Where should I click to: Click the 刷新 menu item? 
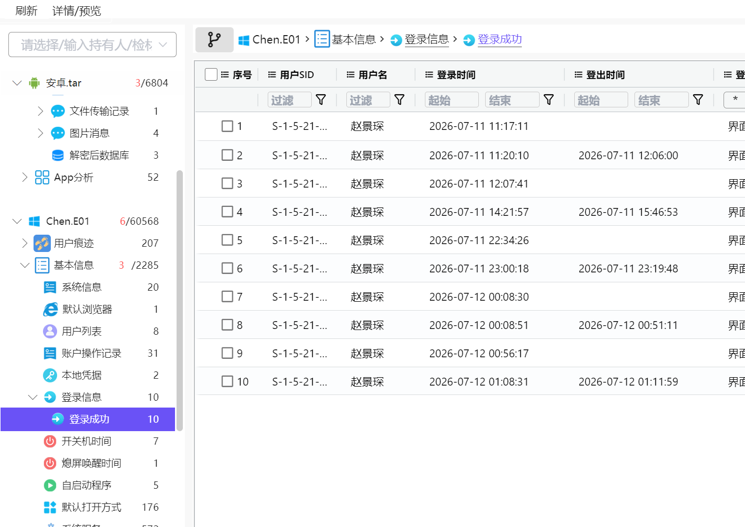coord(26,10)
